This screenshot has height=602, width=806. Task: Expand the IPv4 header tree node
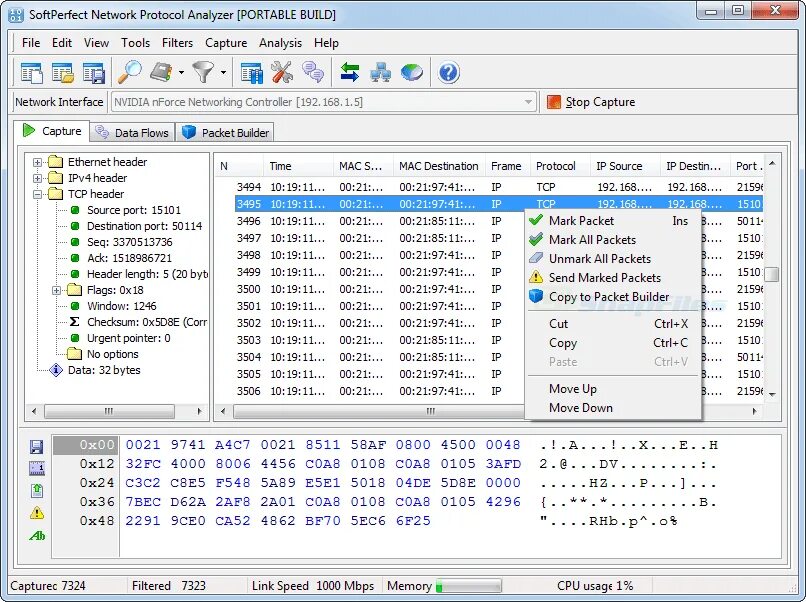(37, 178)
